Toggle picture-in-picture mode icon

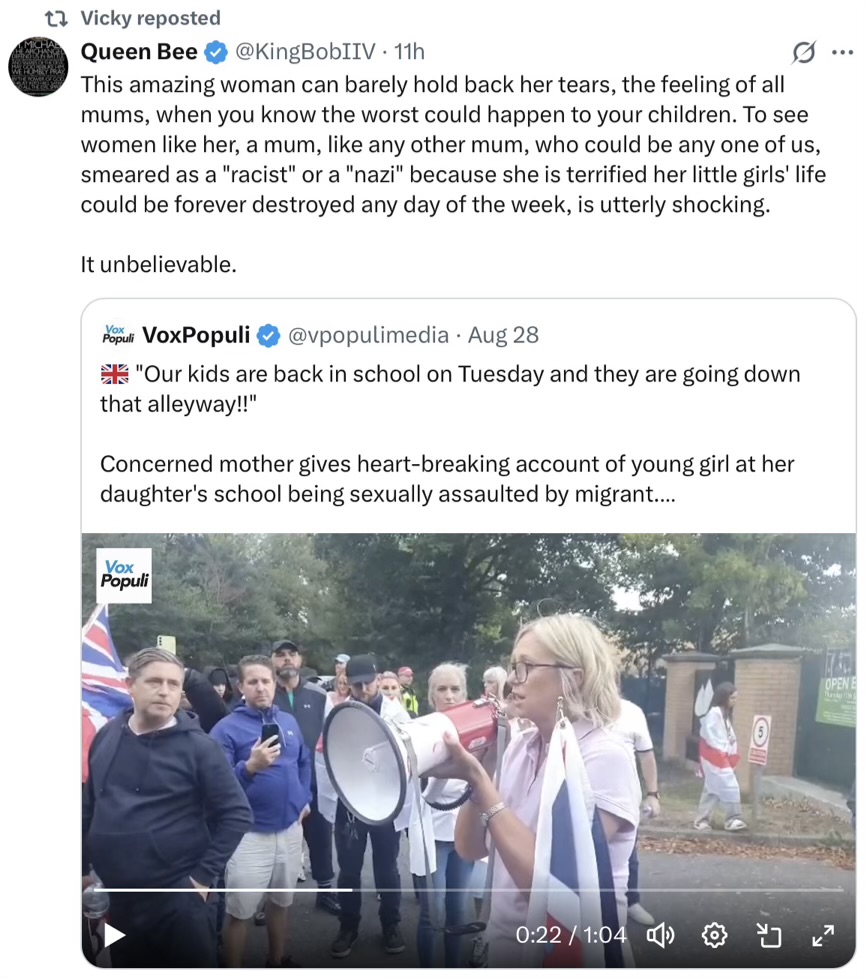pyautogui.click(x=768, y=936)
